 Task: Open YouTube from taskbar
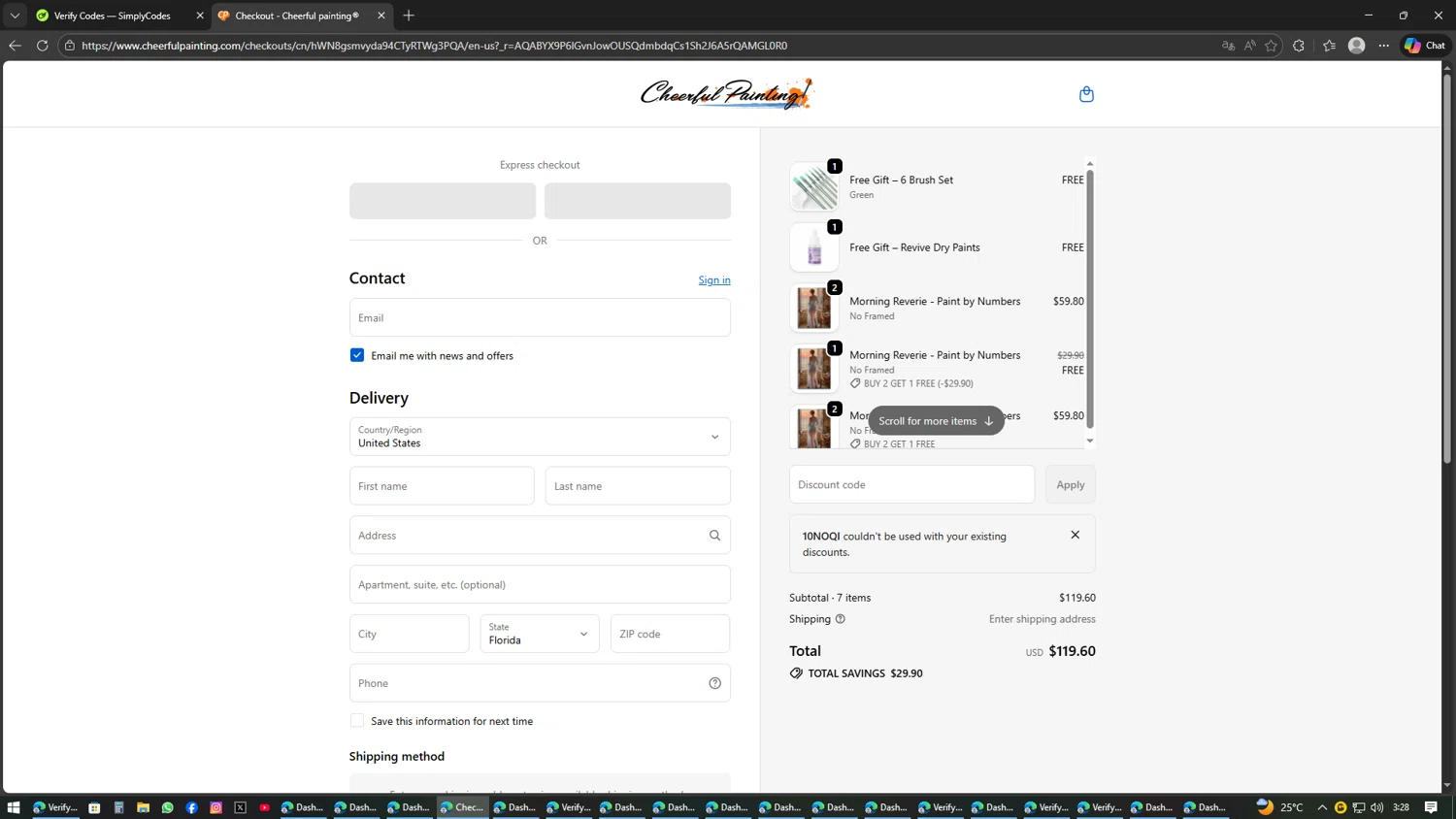[x=264, y=807]
